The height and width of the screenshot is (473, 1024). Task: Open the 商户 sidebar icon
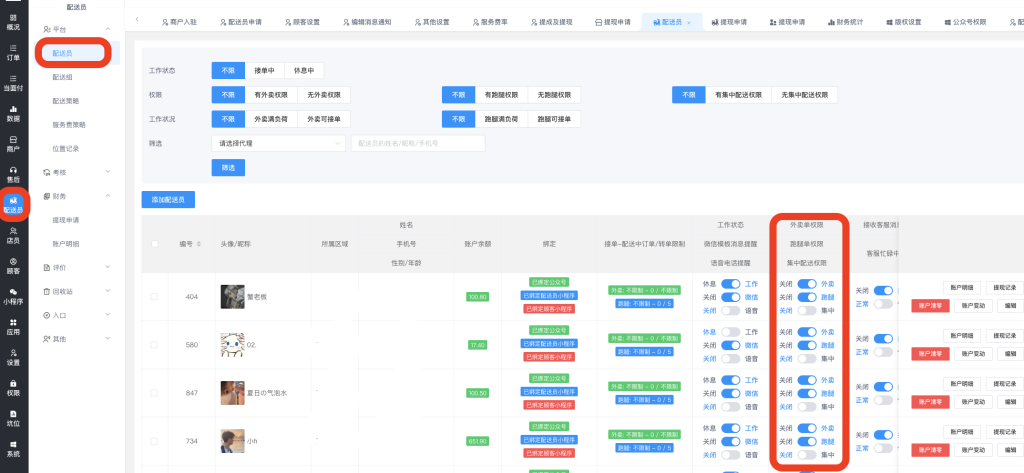click(x=13, y=143)
